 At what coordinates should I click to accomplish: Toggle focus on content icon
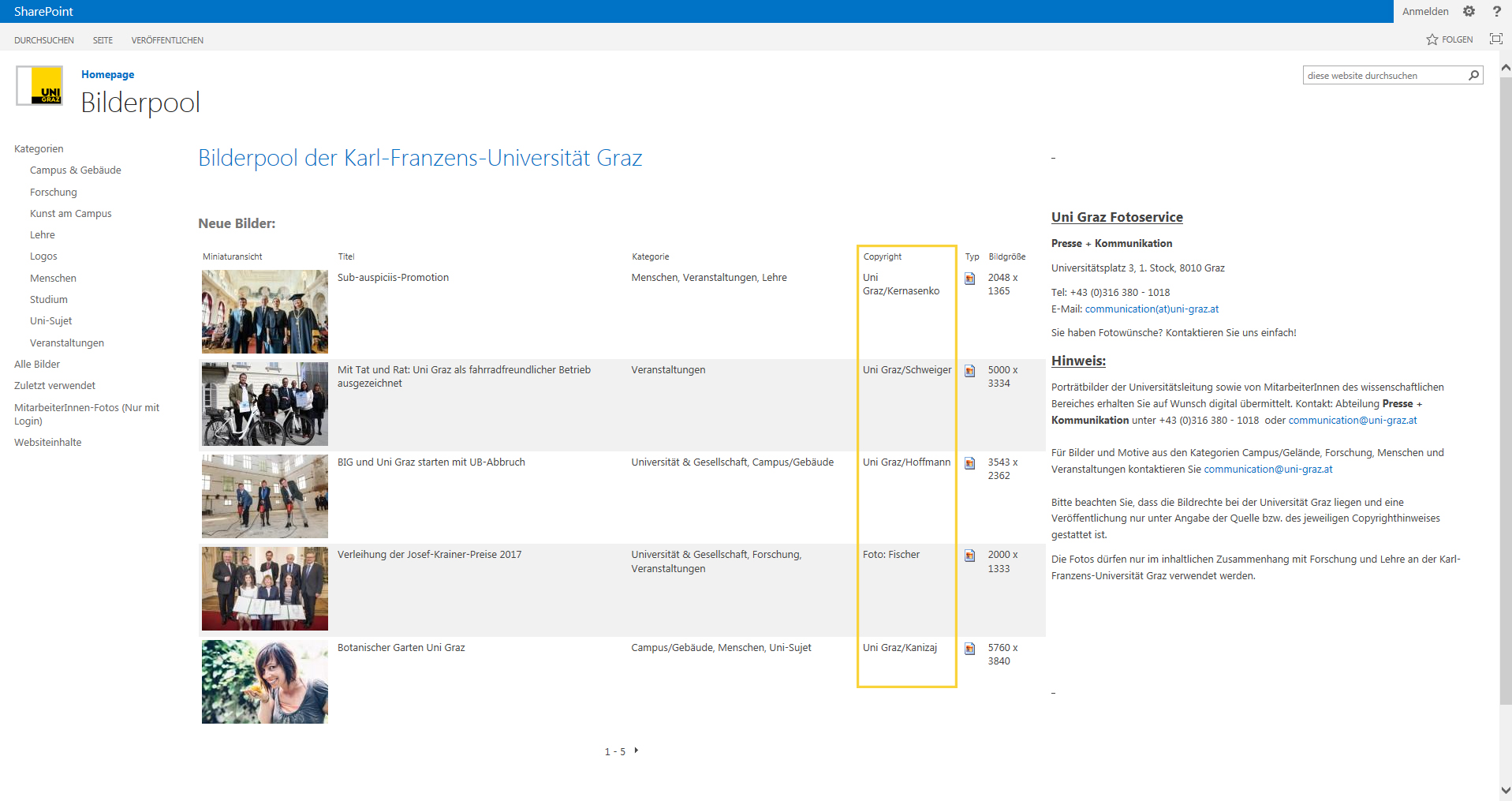(1495, 39)
